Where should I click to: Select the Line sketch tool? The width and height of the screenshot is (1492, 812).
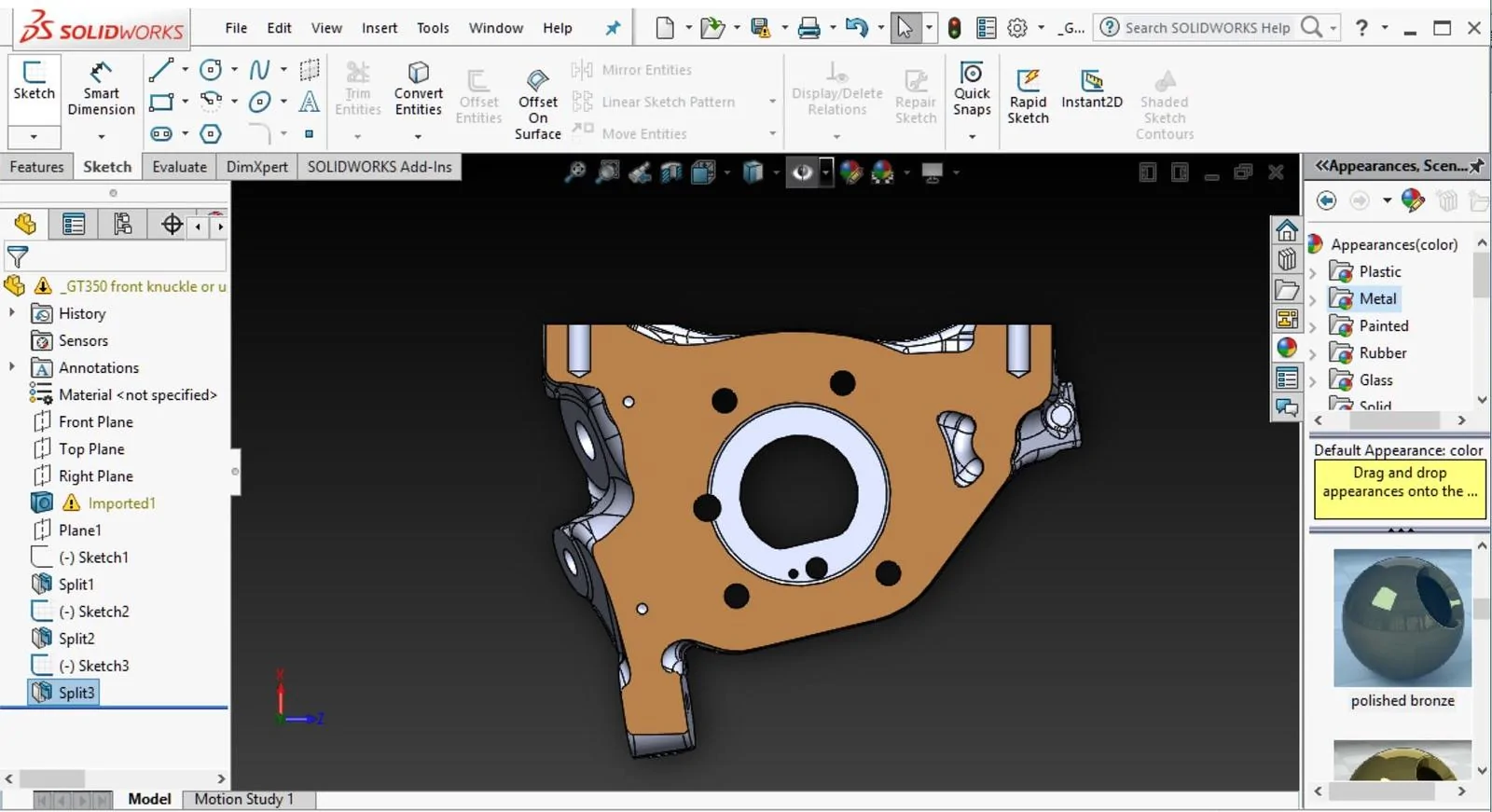click(161, 69)
